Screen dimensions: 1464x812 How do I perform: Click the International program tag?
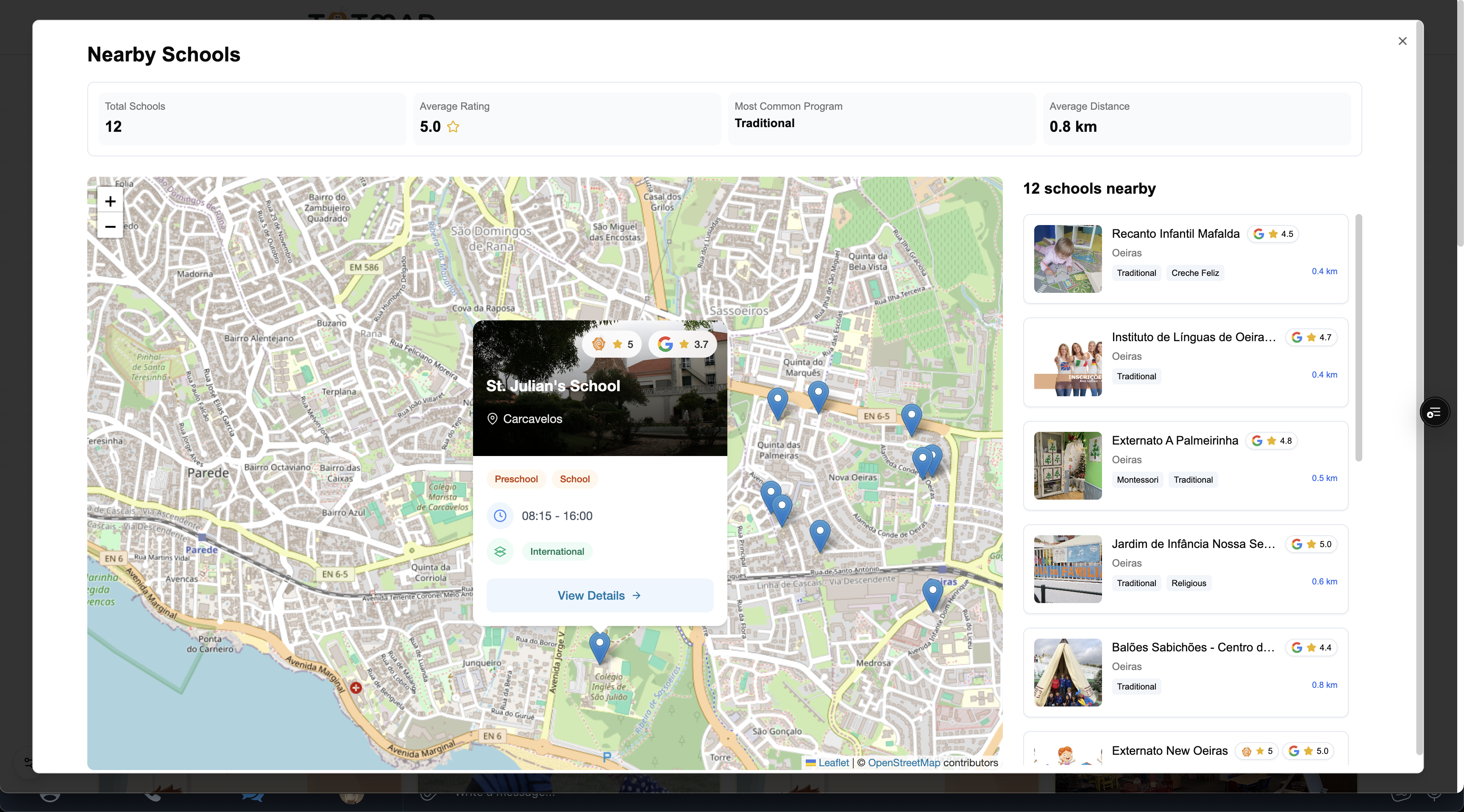(557, 551)
